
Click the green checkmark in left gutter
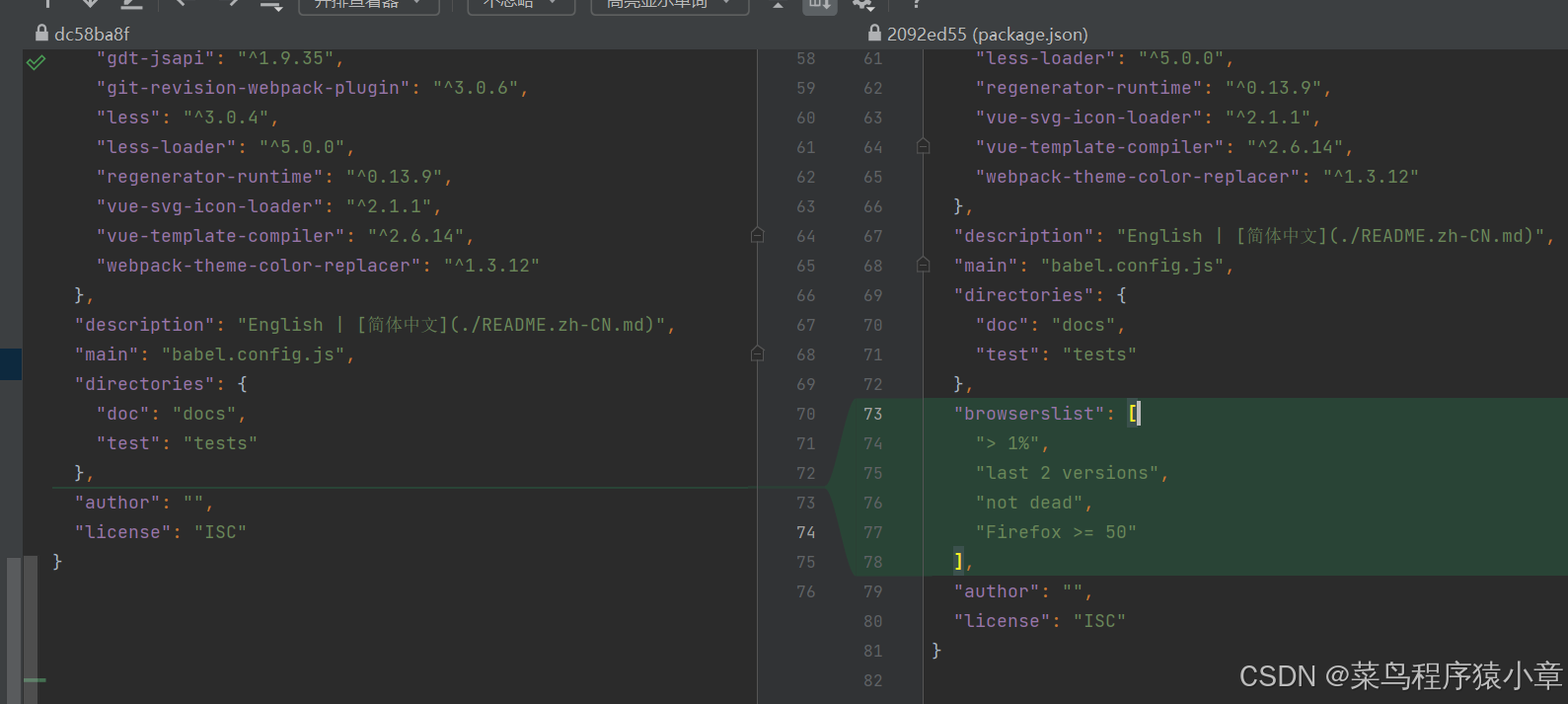36,62
